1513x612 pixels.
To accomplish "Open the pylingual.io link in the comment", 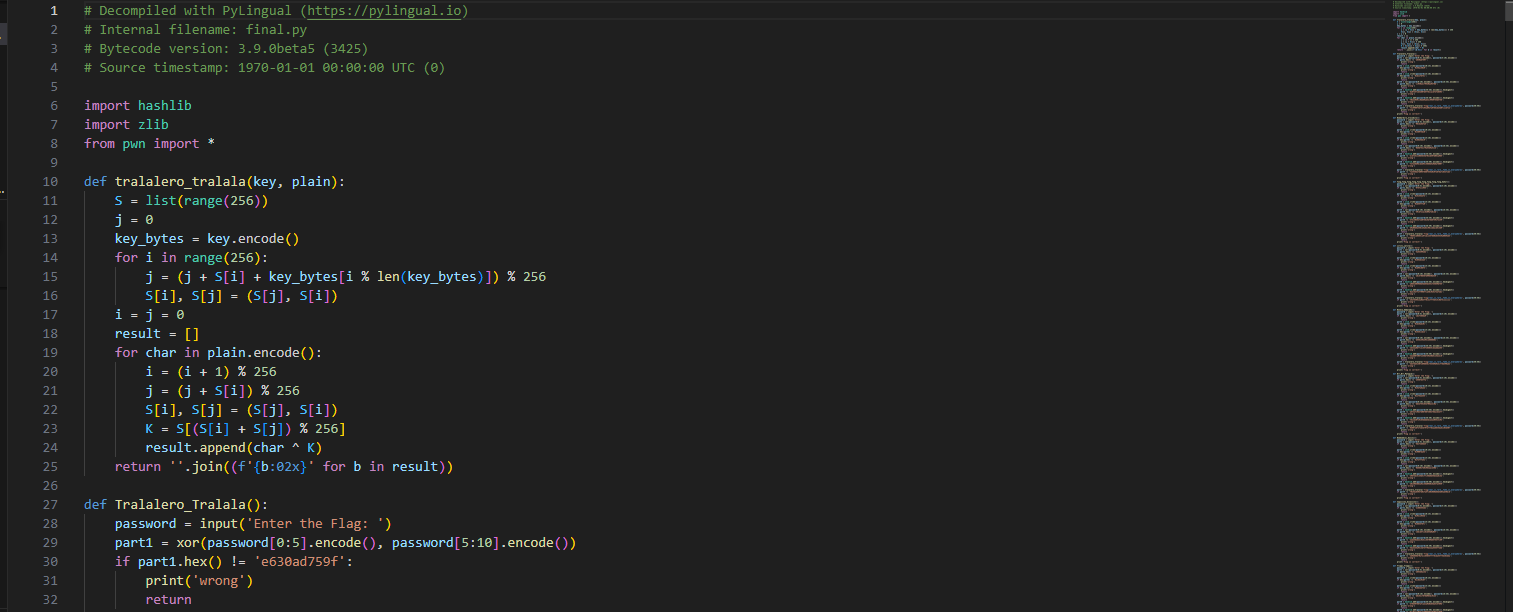I will pos(386,11).
